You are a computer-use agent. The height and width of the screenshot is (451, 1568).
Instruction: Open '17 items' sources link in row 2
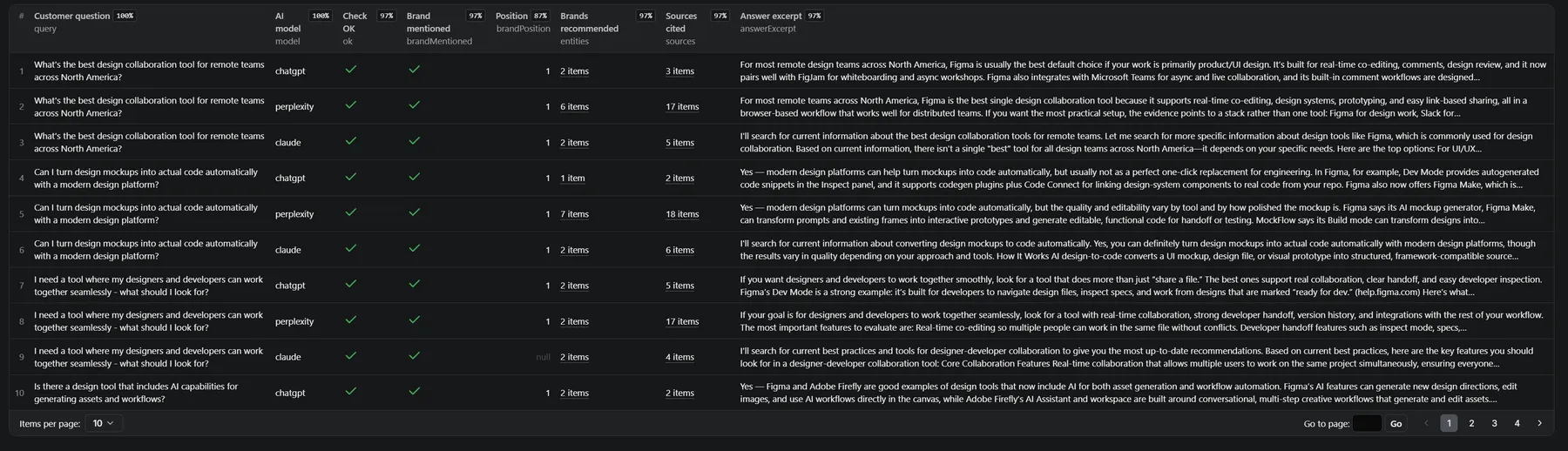coord(682,107)
